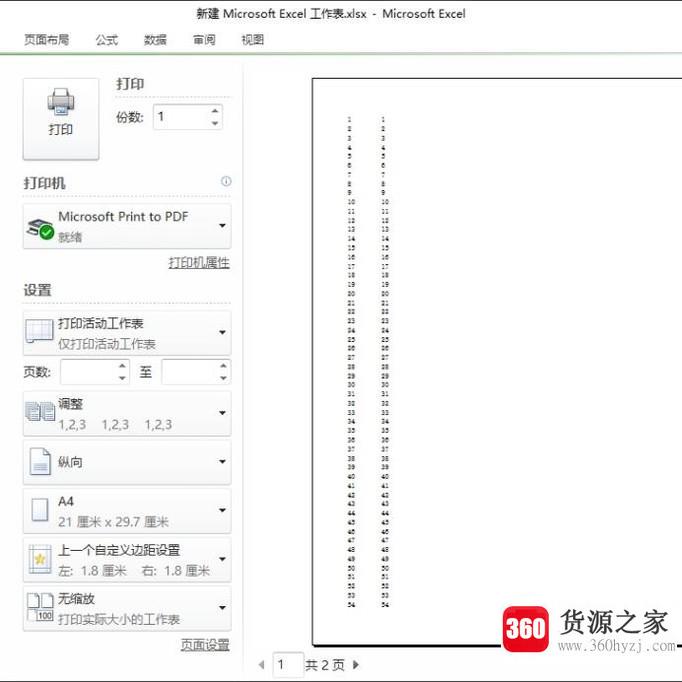Image resolution: width=682 pixels, height=682 pixels.
Task: Increase the starting page number spinner
Action: [x=122, y=366]
